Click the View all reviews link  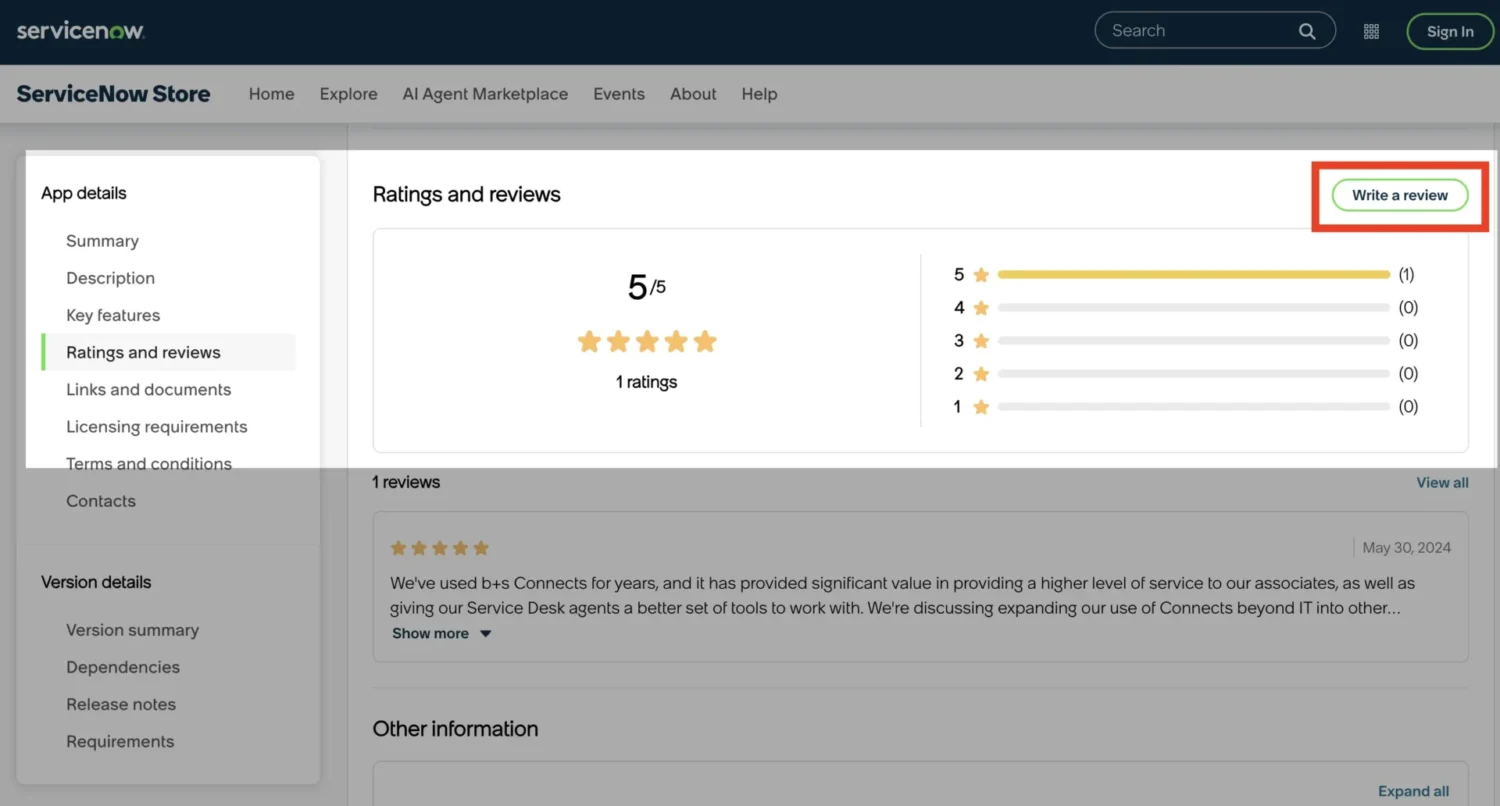[1442, 482]
